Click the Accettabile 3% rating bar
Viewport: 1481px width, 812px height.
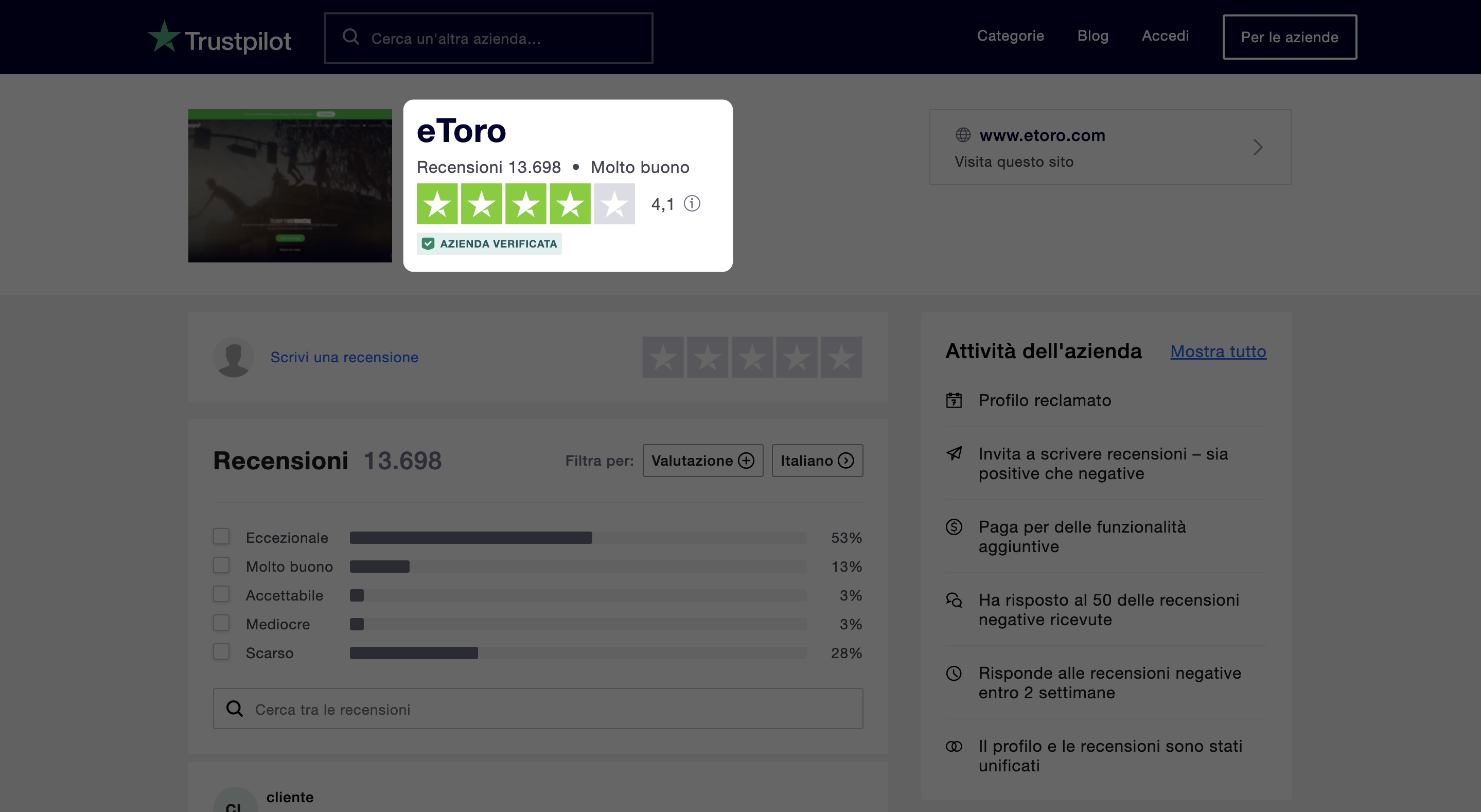[x=578, y=595]
